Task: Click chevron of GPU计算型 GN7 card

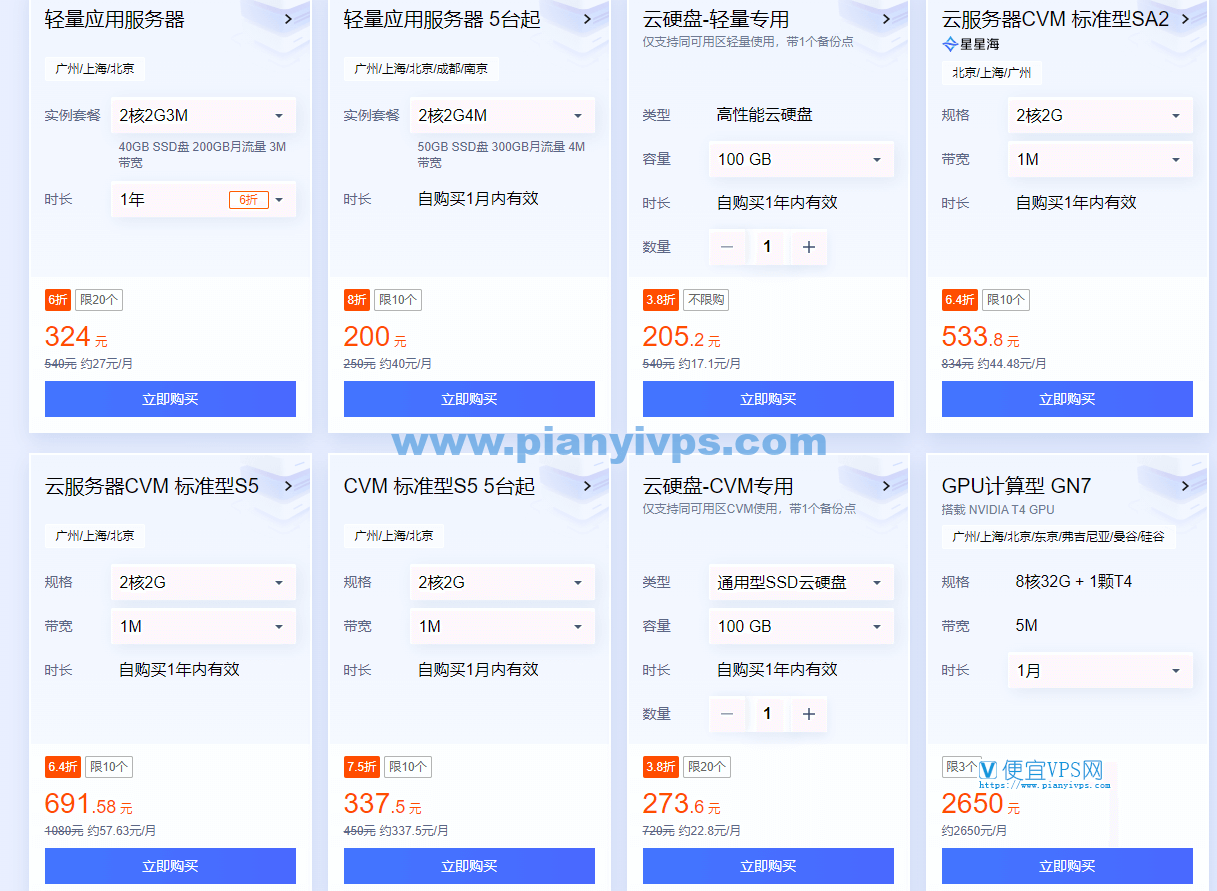Action: [x=1185, y=486]
